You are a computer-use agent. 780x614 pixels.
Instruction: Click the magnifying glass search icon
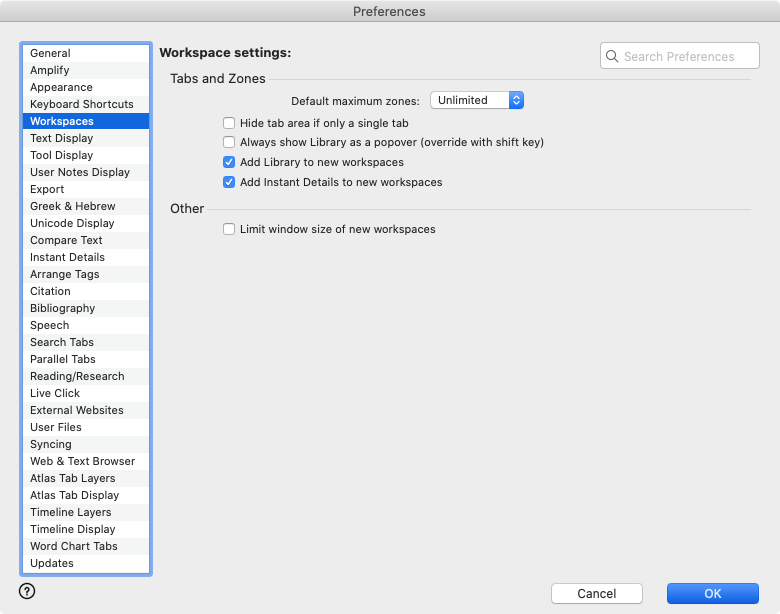tap(612, 57)
